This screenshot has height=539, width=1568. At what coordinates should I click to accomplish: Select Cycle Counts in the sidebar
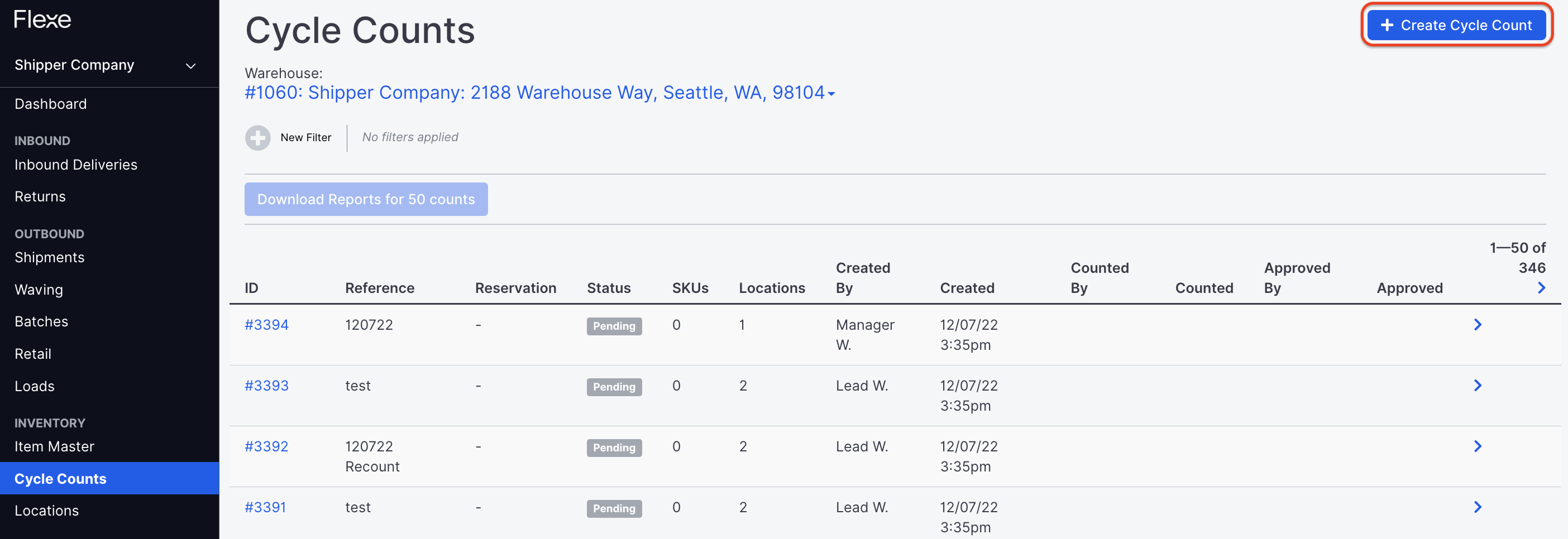click(60, 478)
